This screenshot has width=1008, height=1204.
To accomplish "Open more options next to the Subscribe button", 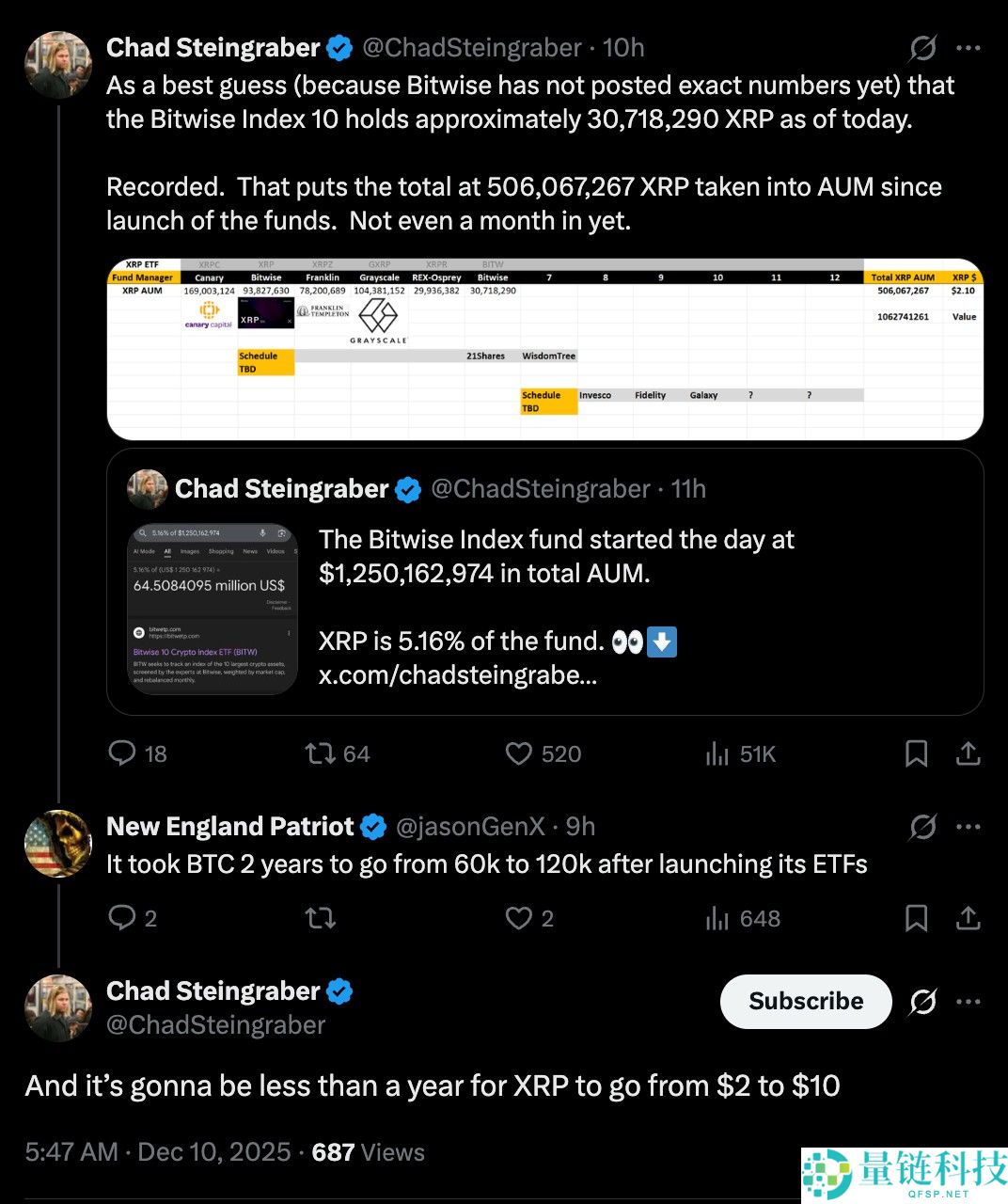I will [x=969, y=1002].
